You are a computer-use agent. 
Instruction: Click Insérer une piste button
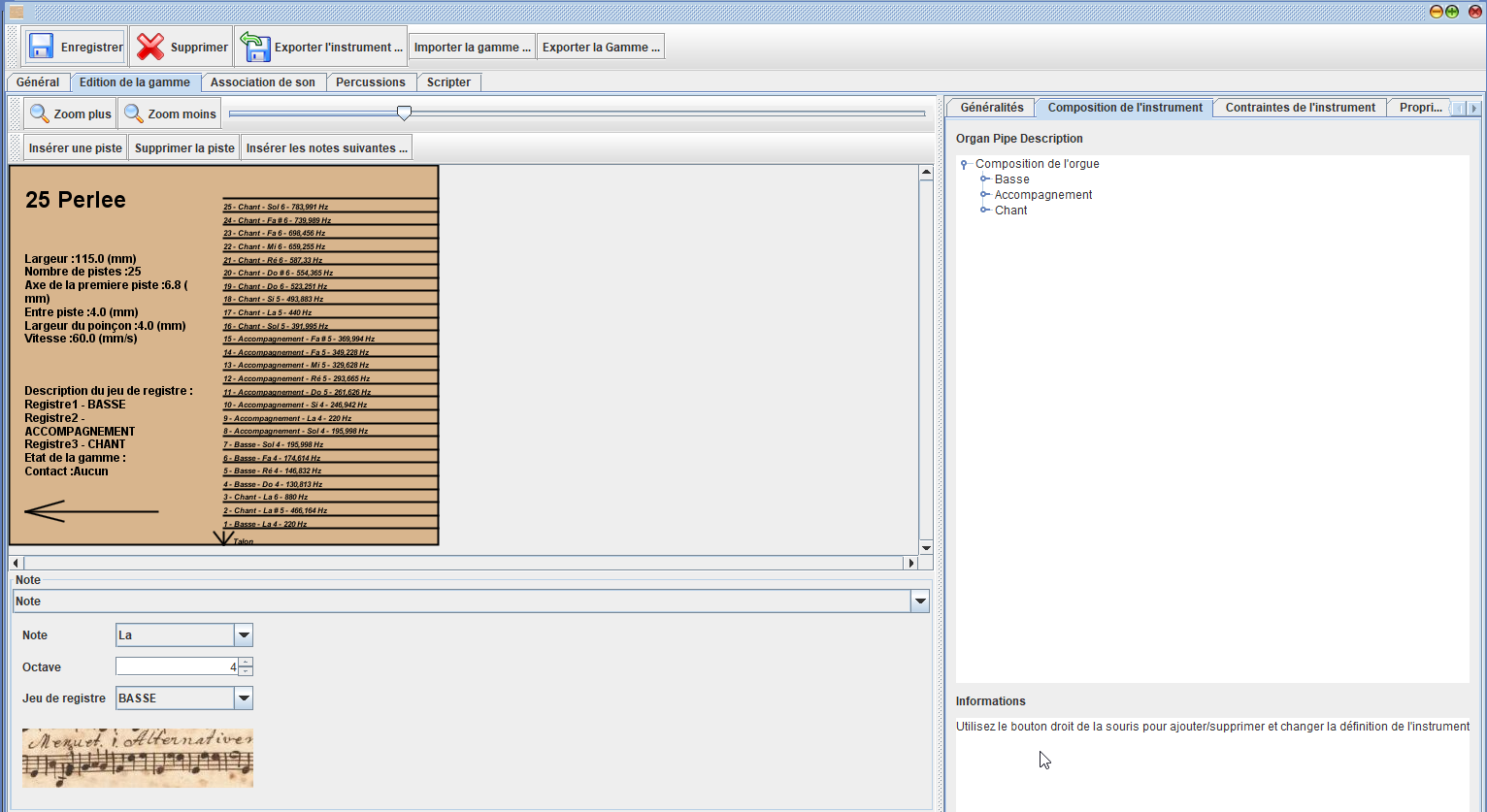pyautogui.click(x=76, y=148)
